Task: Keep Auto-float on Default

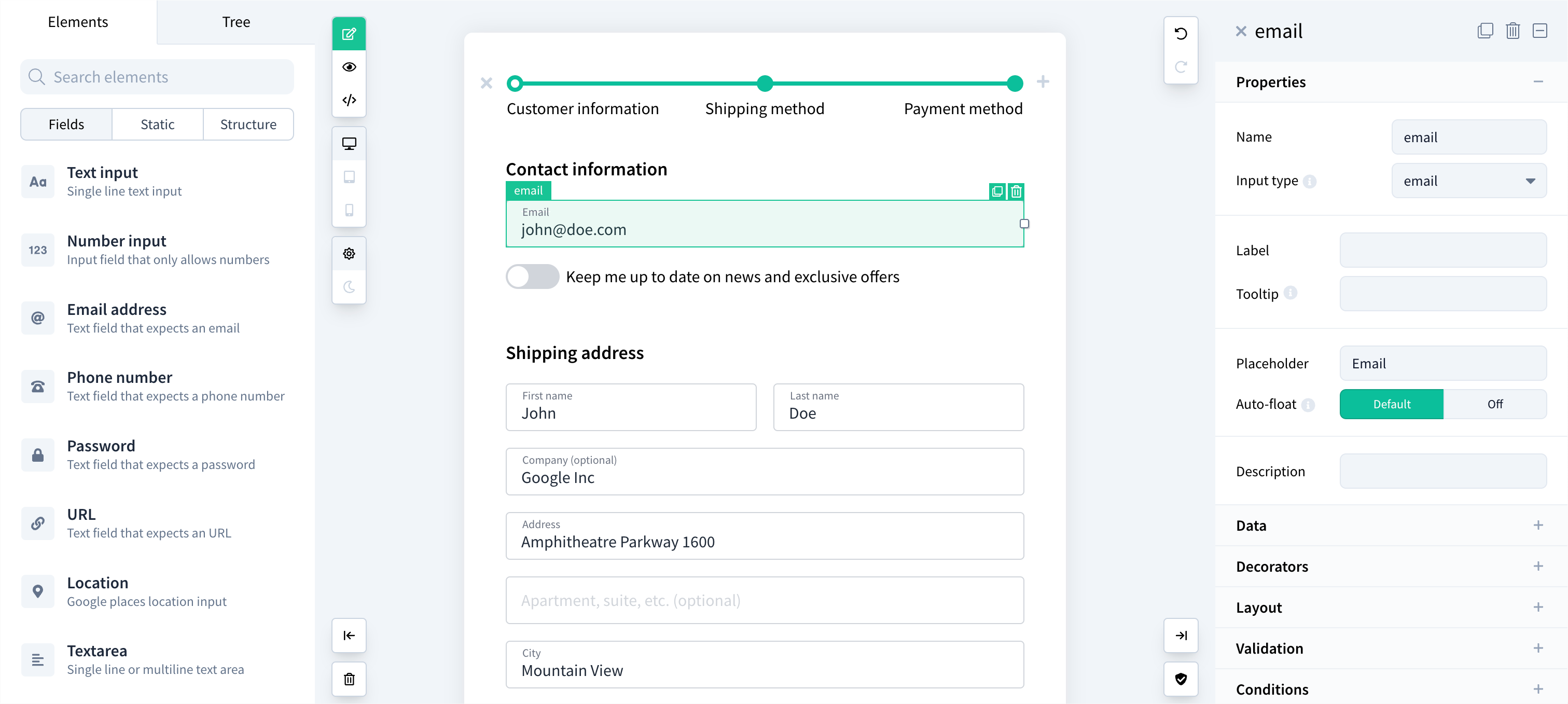Action: (x=1391, y=404)
